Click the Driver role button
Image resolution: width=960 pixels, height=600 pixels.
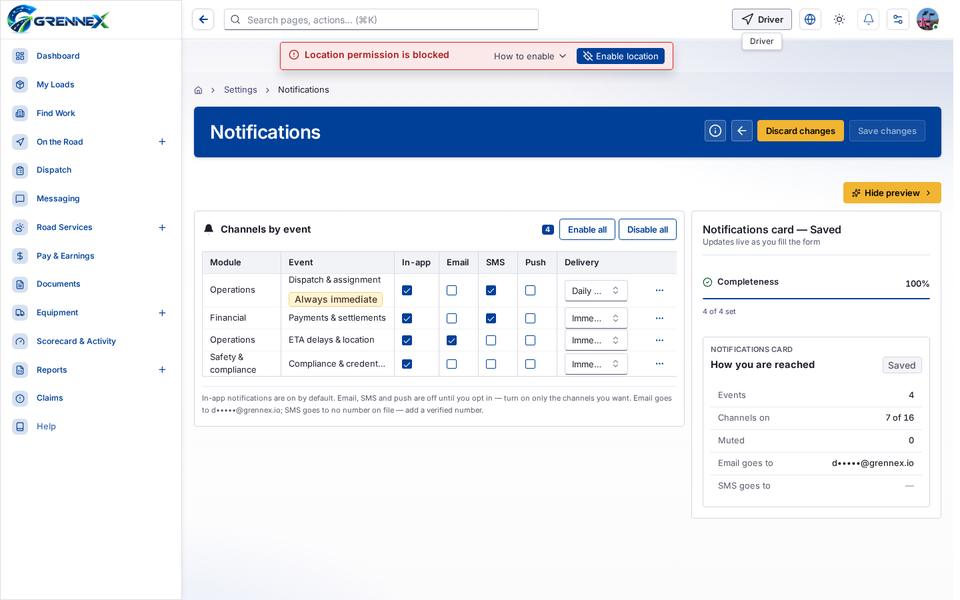click(762, 20)
